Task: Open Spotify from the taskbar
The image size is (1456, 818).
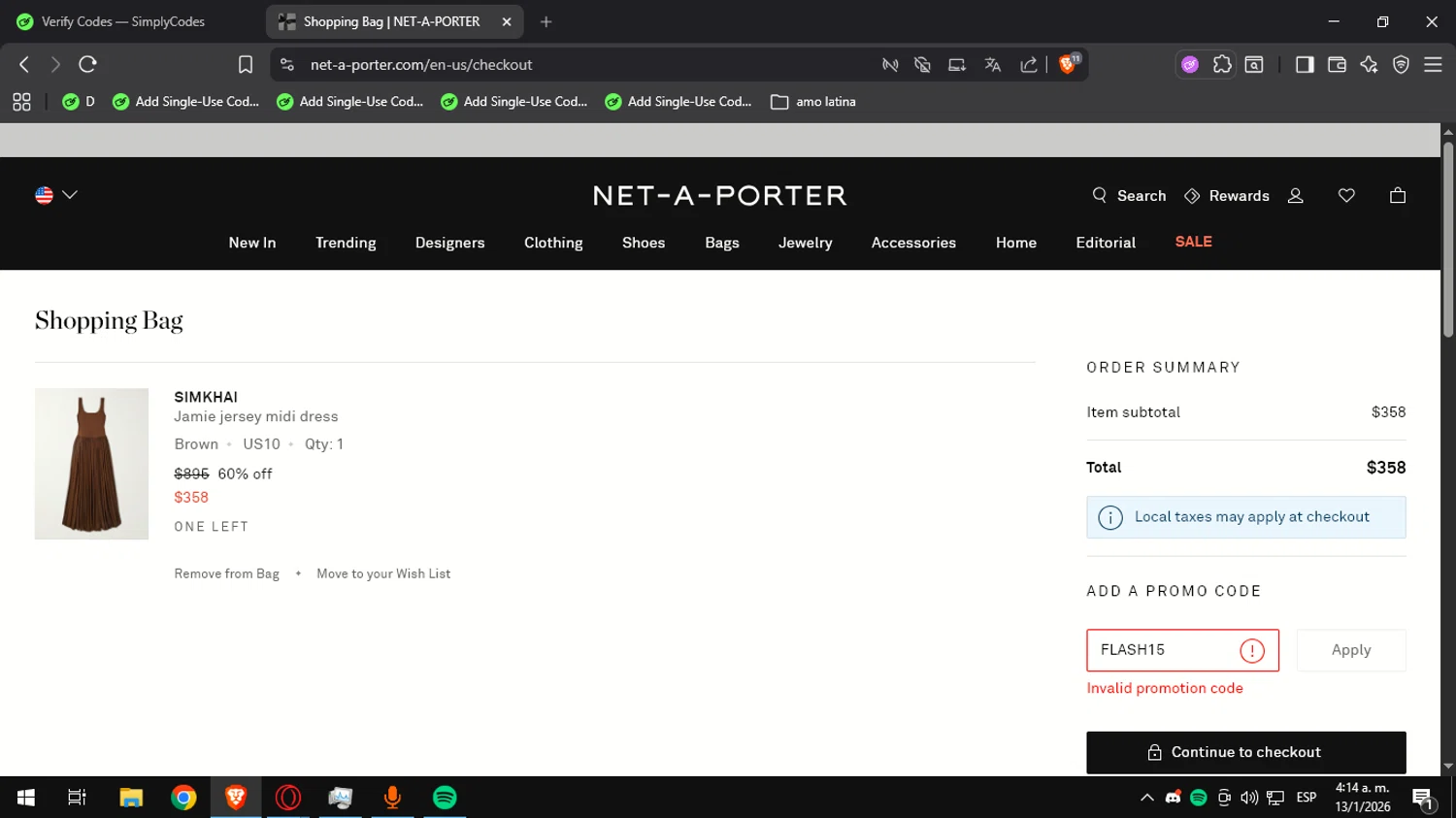Action: [445, 798]
